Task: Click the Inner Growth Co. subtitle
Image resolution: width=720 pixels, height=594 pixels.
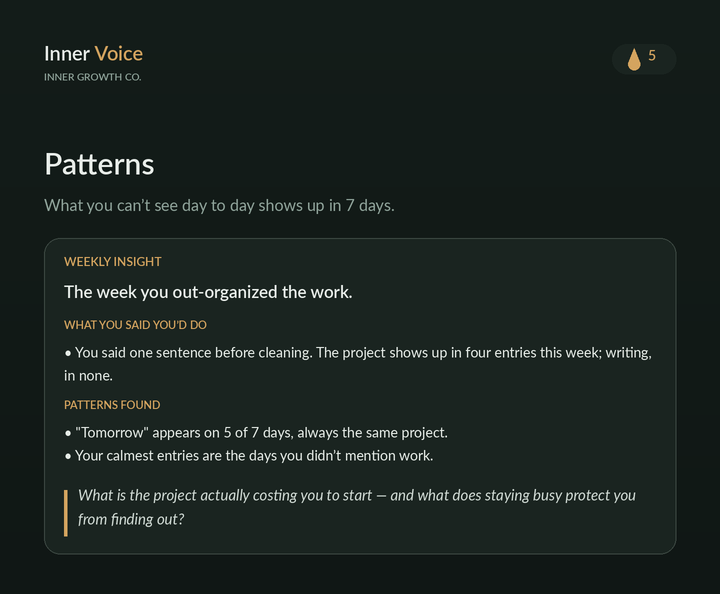Action: click(x=93, y=77)
